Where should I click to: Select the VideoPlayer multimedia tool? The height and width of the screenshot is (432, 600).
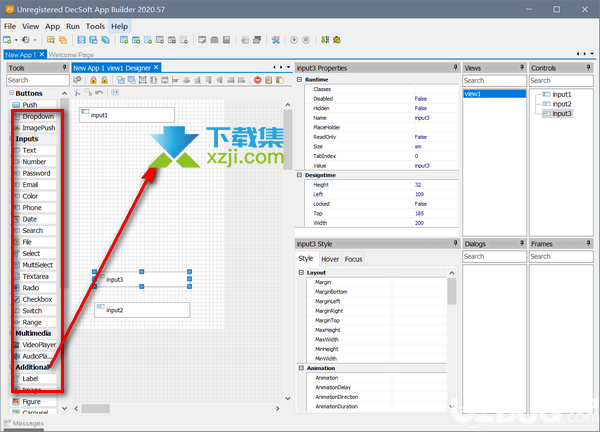[x=36, y=345]
